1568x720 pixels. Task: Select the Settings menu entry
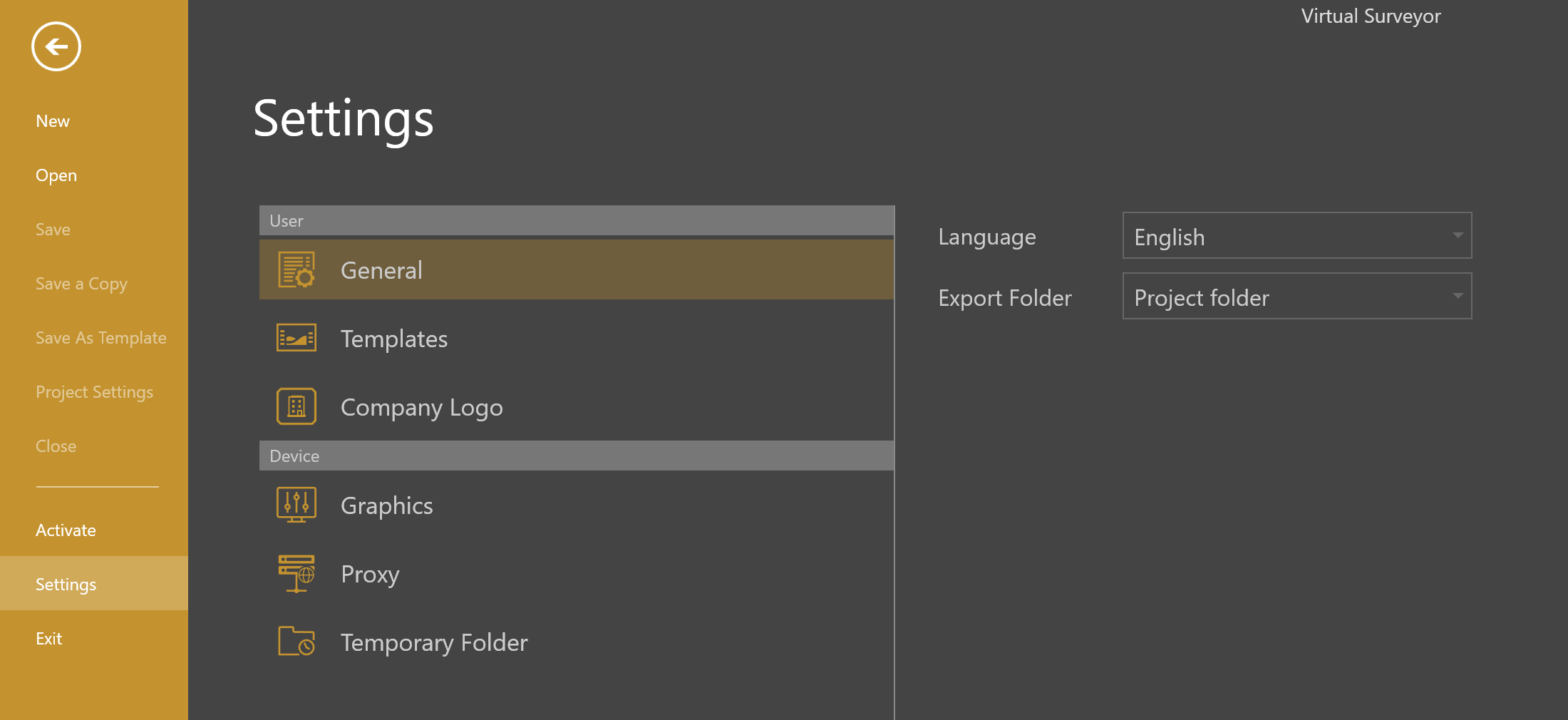pos(66,584)
